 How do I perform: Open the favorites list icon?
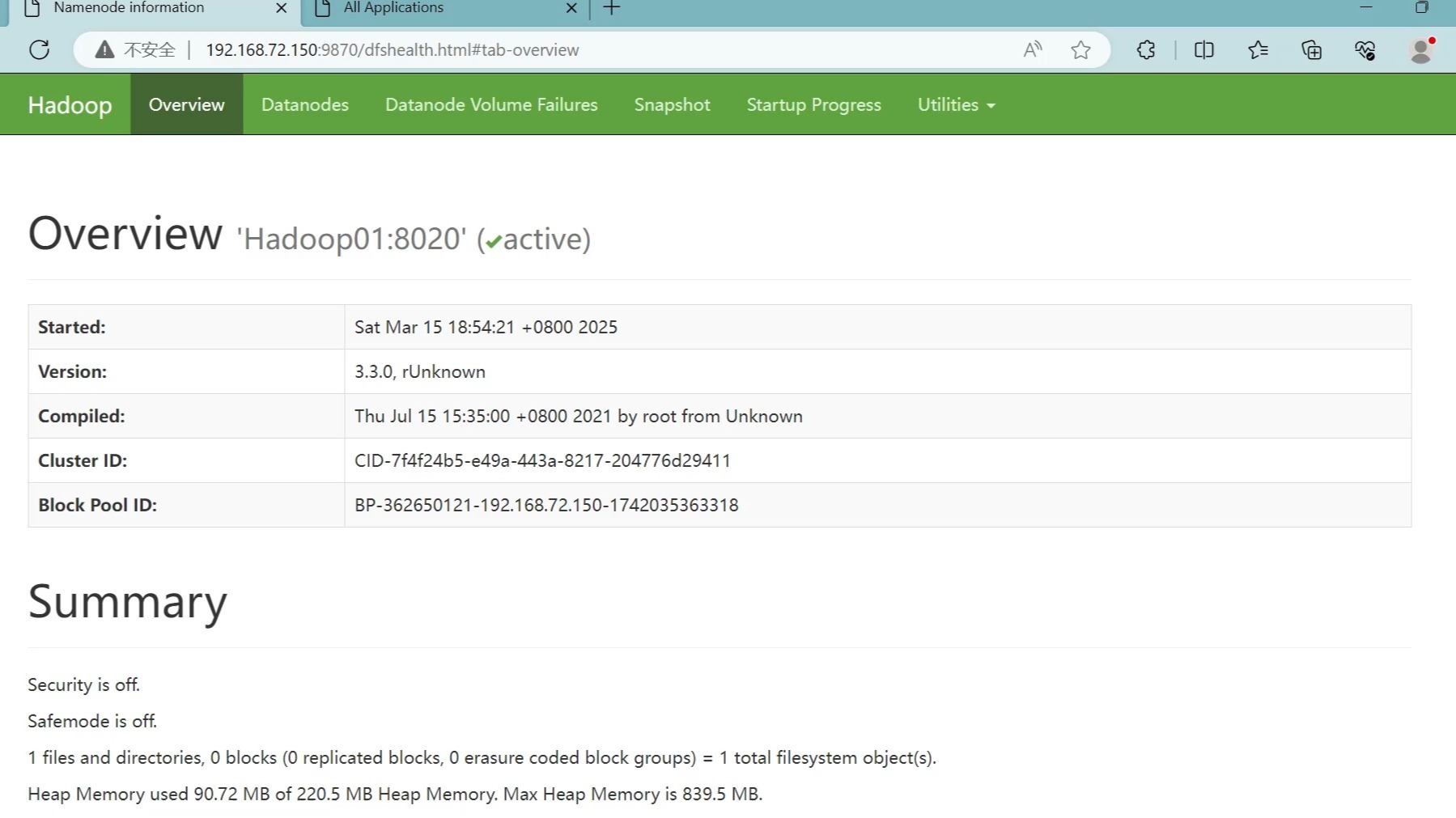pyautogui.click(x=1258, y=50)
